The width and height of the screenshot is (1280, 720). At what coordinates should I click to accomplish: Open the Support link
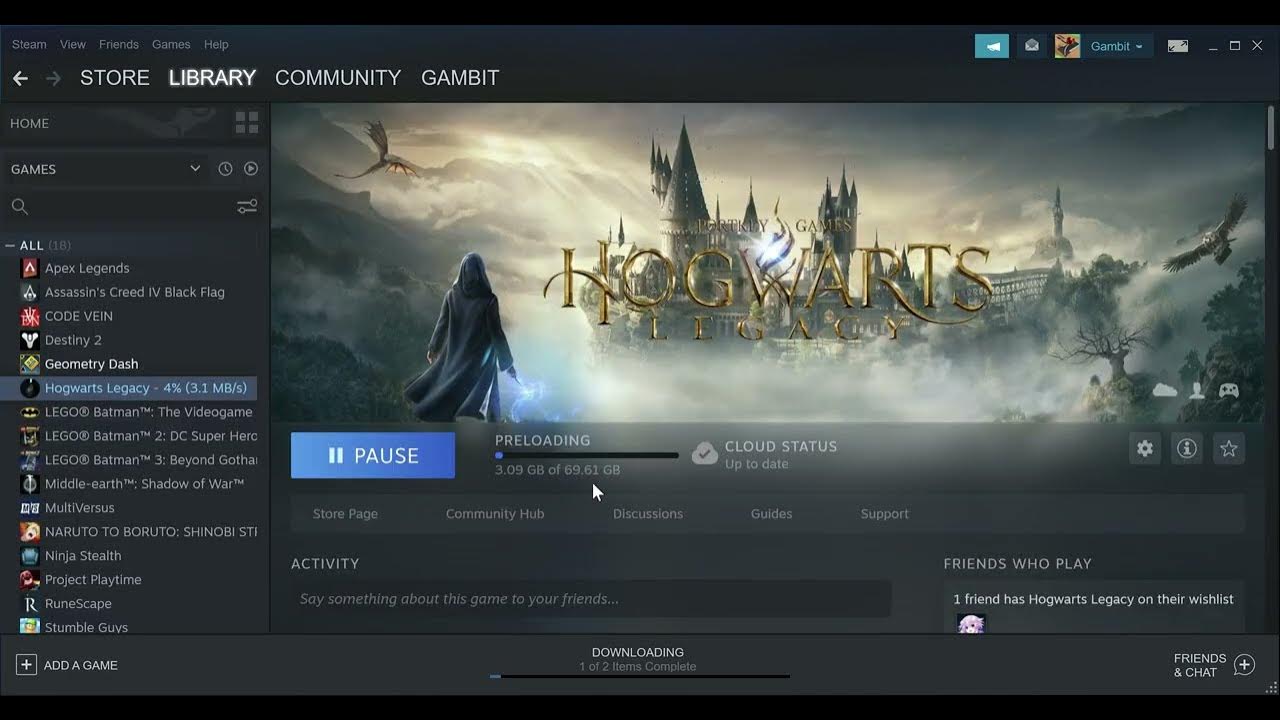click(x=885, y=514)
